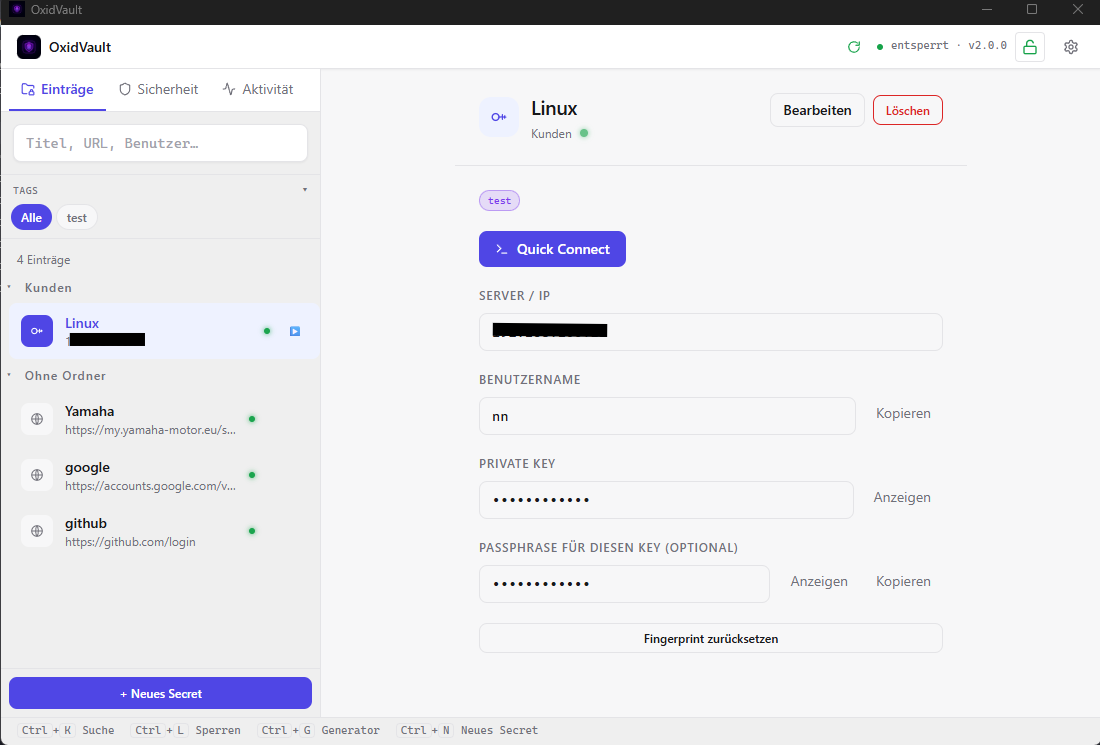Collapse the Tags section arrow
1100x745 pixels.
tap(304, 190)
